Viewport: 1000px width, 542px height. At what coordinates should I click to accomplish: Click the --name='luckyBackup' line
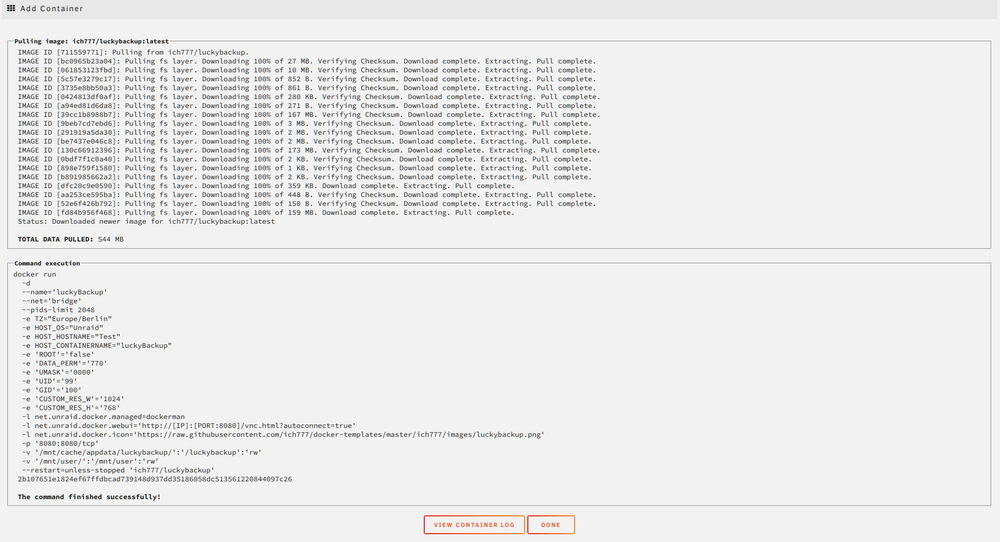64,292
